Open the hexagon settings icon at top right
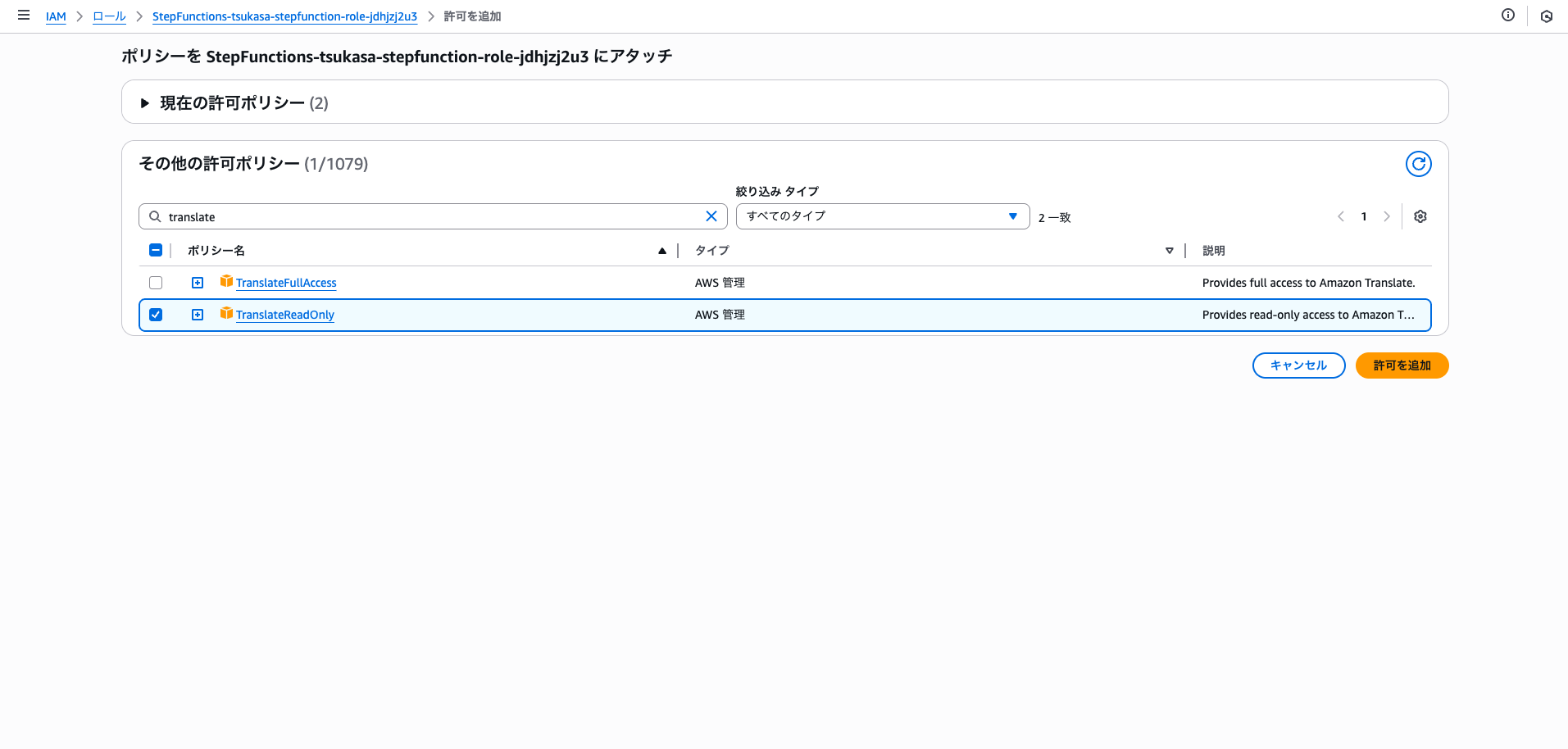The image size is (1568, 749). pos(1547,16)
